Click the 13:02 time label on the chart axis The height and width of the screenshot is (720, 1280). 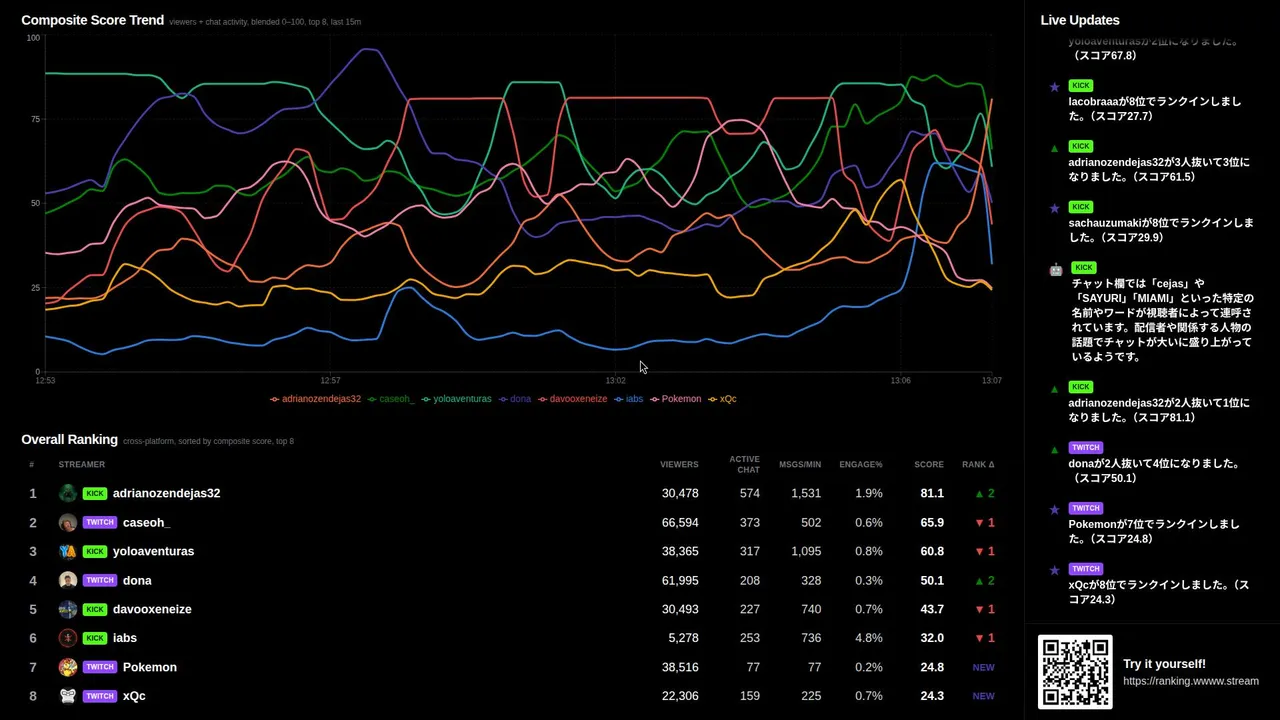[x=616, y=381]
